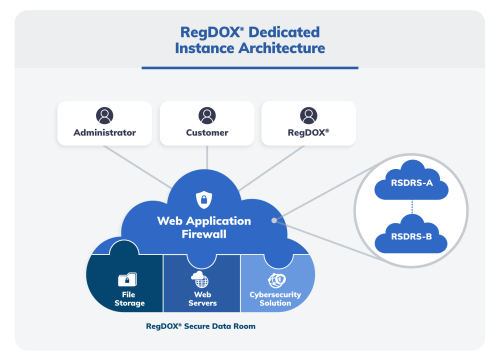Click the "Administrator" label
The height and width of the screenshot is (364, 500).
pos(105,133)
